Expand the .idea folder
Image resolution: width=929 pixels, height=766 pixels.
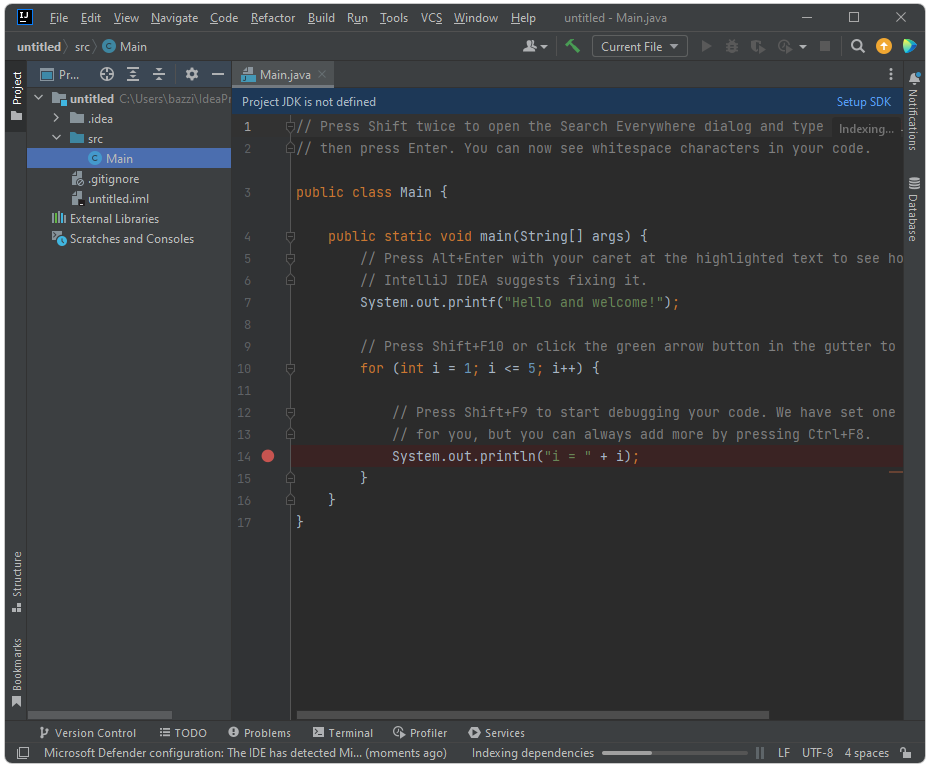point(56,118)
